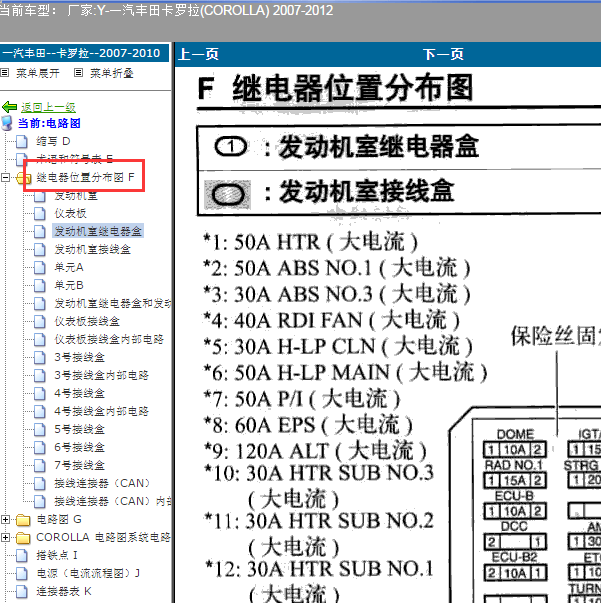Open the 单元A page

click(69, 267)
